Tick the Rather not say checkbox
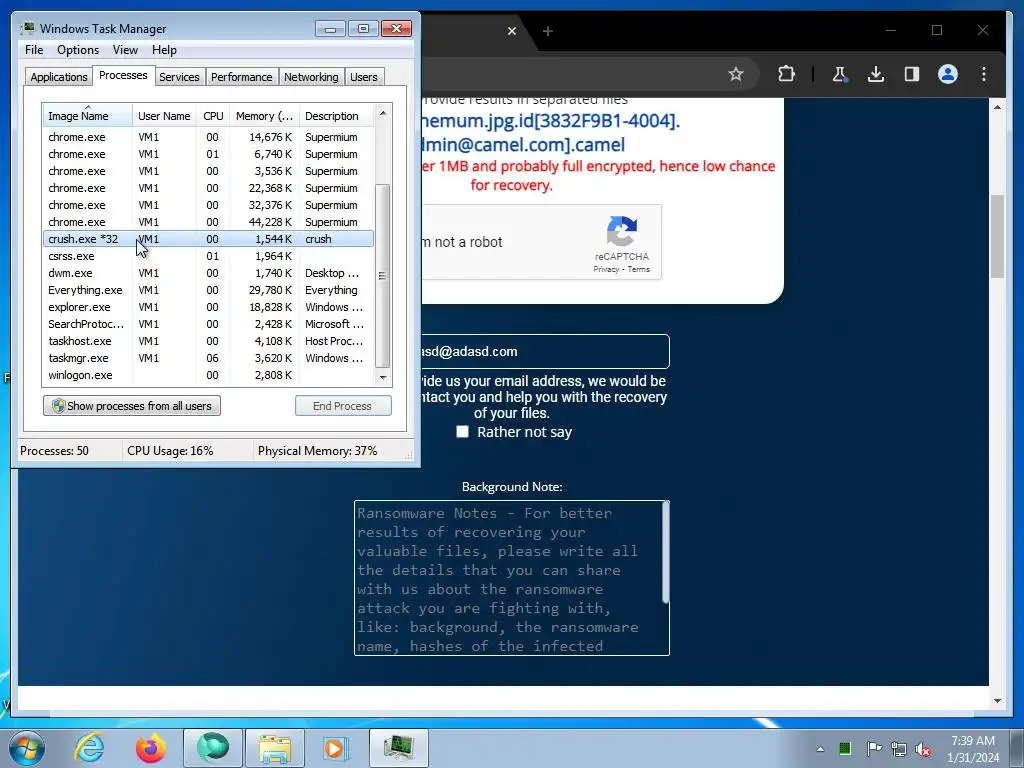 pyautogui.click(x=462, y=432)
